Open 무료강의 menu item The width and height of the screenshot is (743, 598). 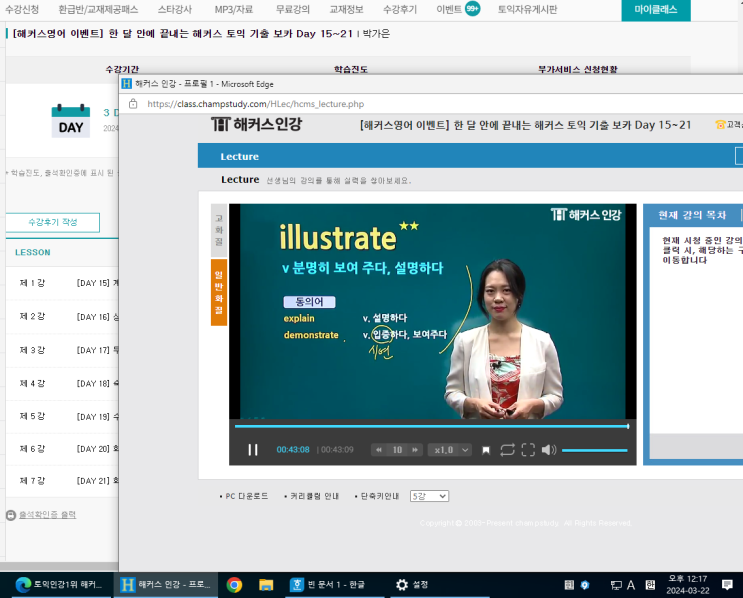tap(292, 9)
